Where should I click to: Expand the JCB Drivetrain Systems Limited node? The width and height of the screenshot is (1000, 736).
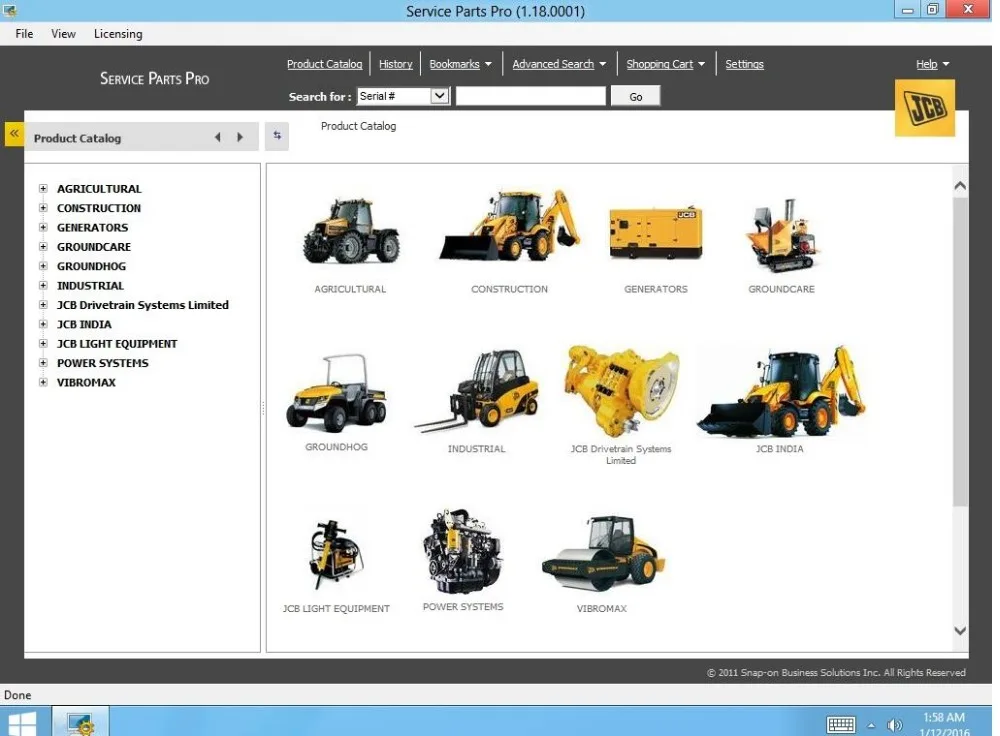coord(43,305)
